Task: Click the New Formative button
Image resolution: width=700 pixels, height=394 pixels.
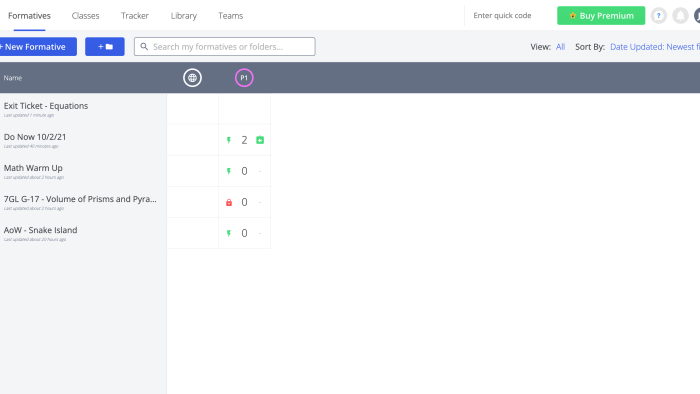Action: (37, 46)
